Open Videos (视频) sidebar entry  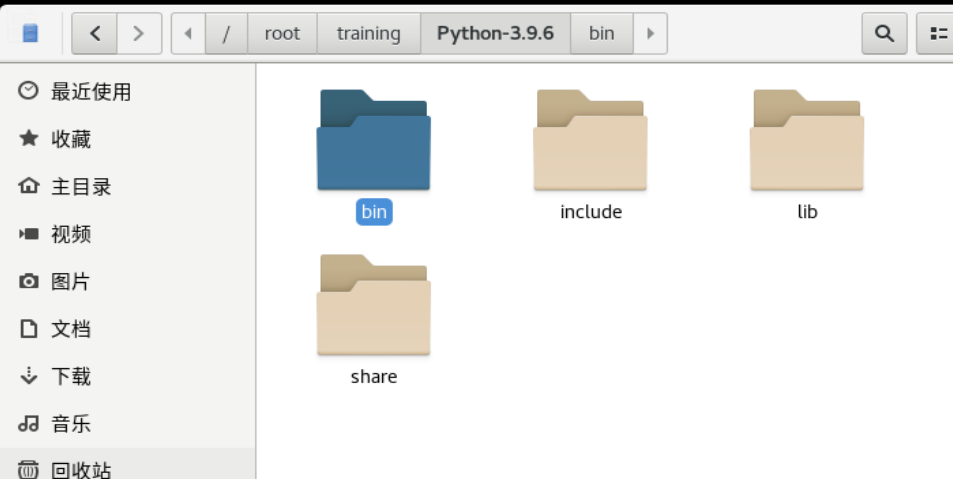[x=70, y=234]
